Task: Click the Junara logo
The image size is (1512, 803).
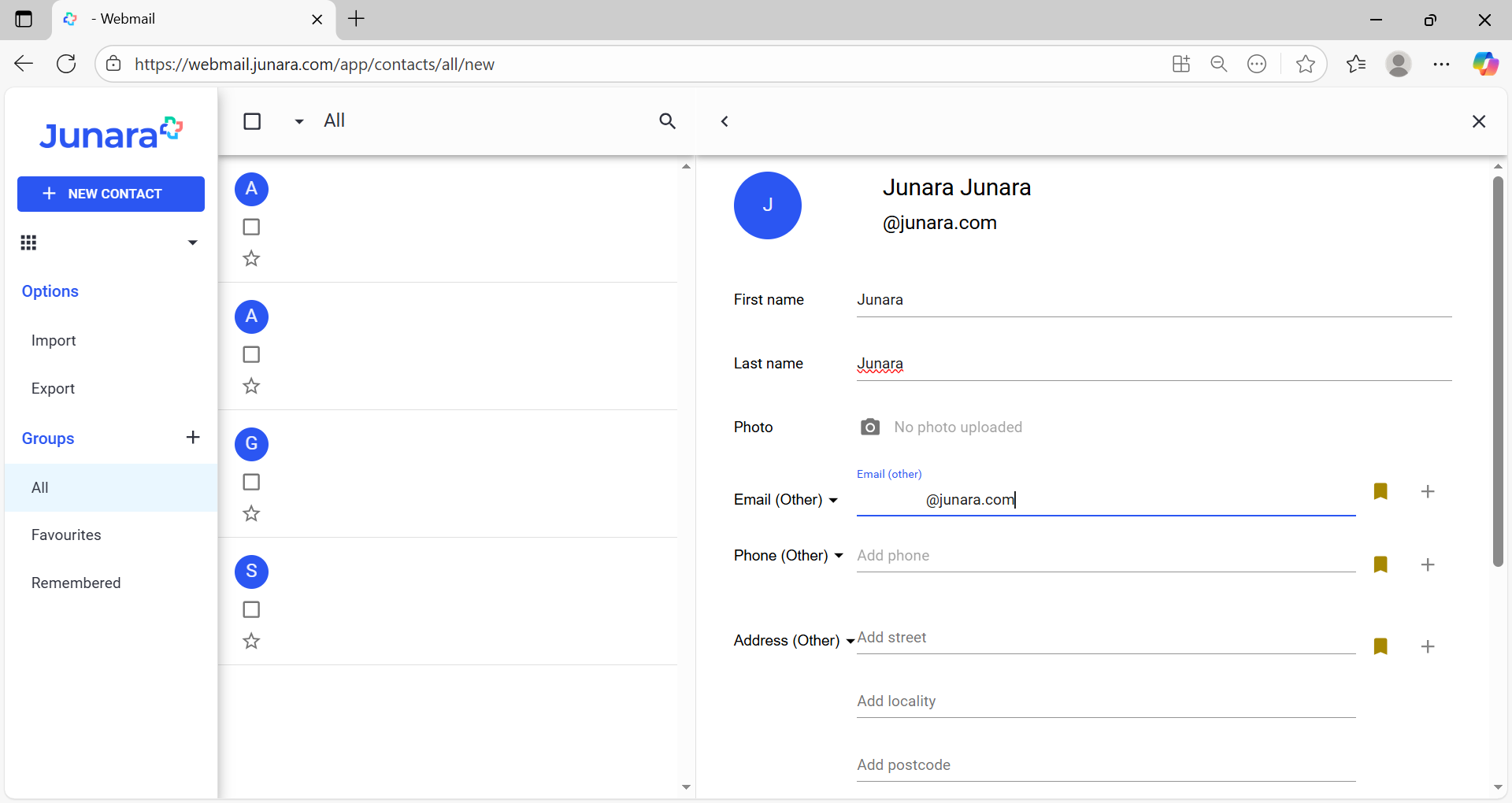Action: [111, 134]
